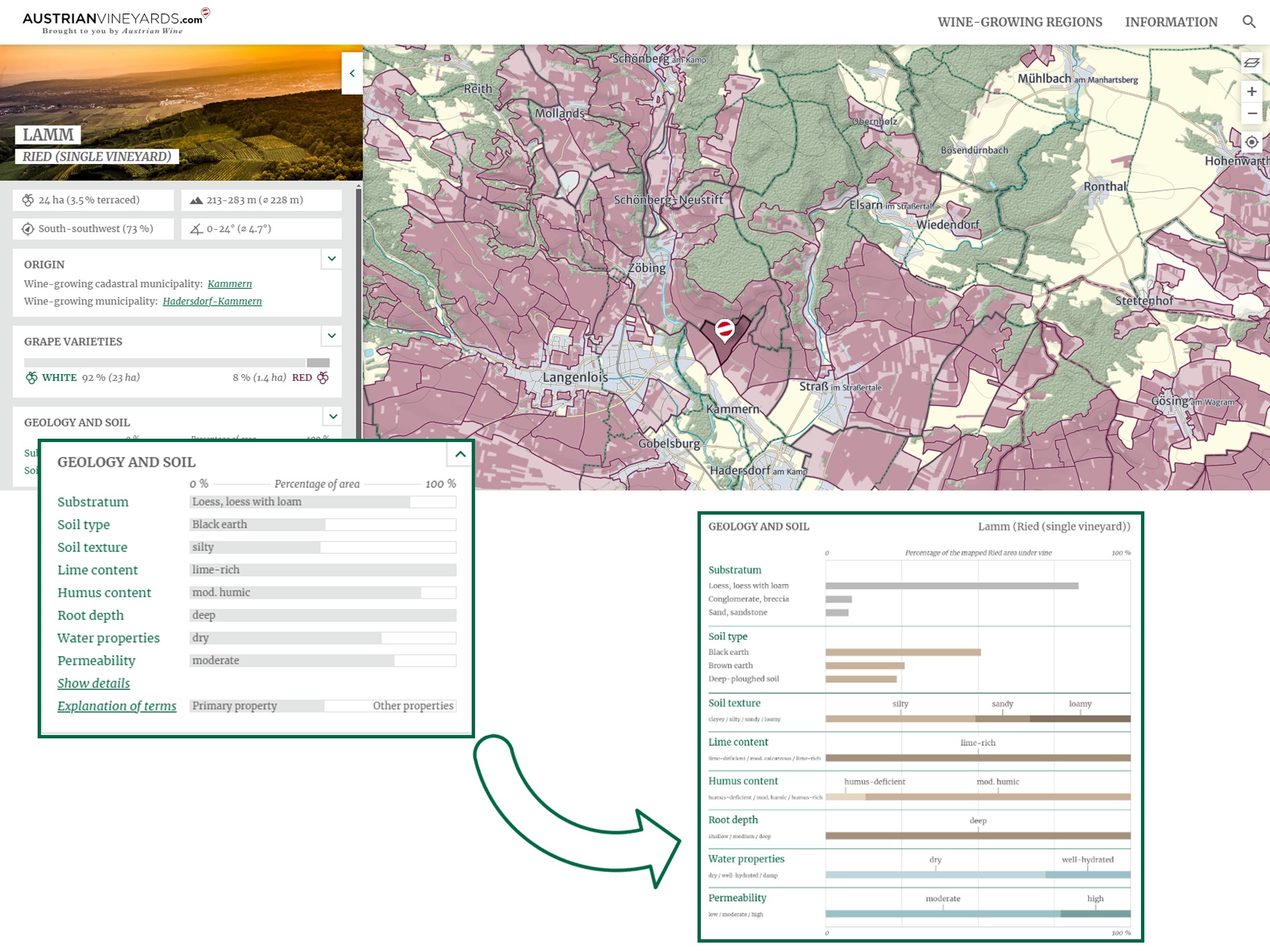The height and width of the screenshot is (952, 1270).
Task: Click the moderate permeability bar
Action: pyautogui.click(x=292, y=661)
